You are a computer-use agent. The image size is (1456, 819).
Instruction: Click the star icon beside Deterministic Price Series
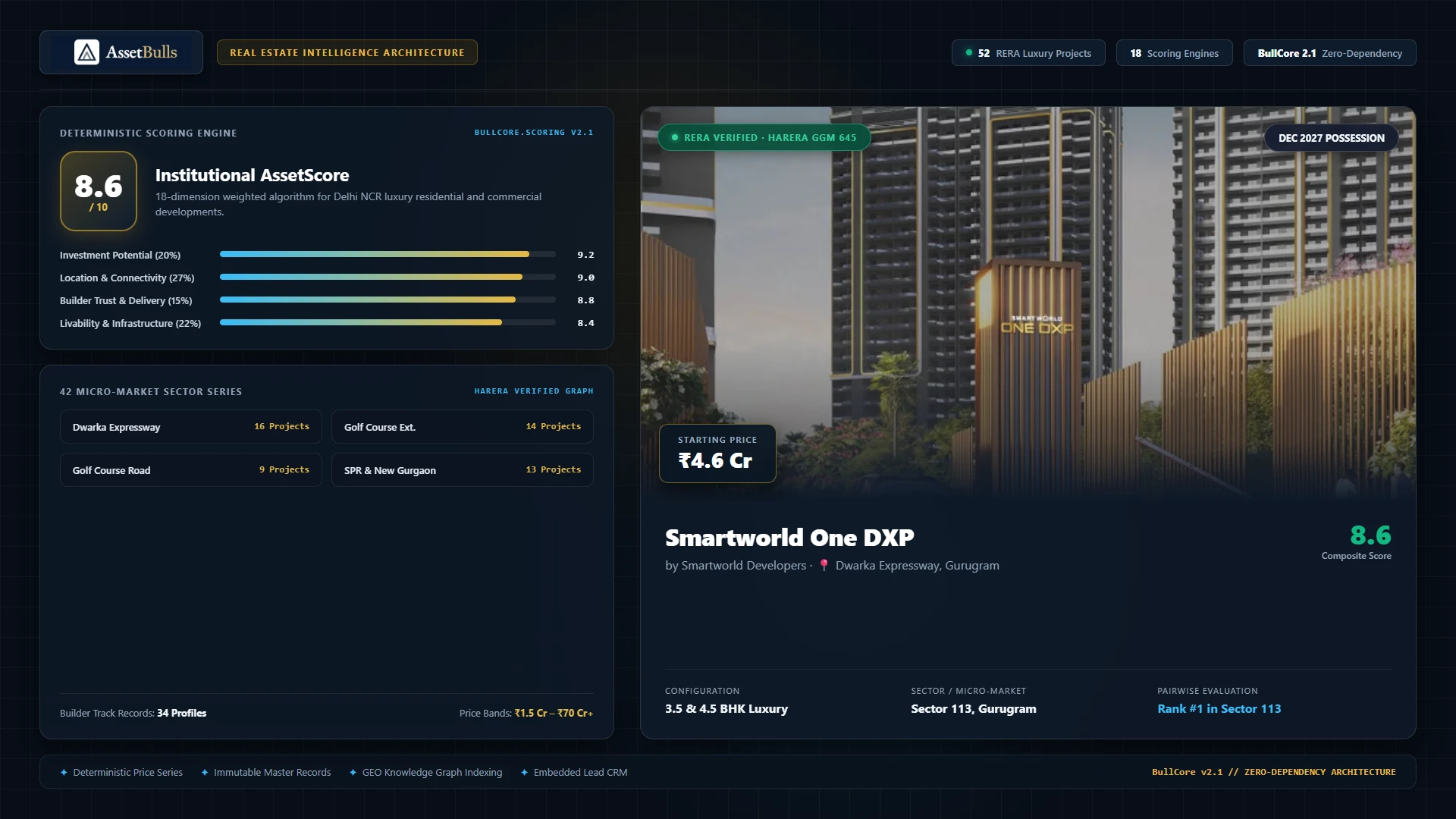tap(64, 773)
